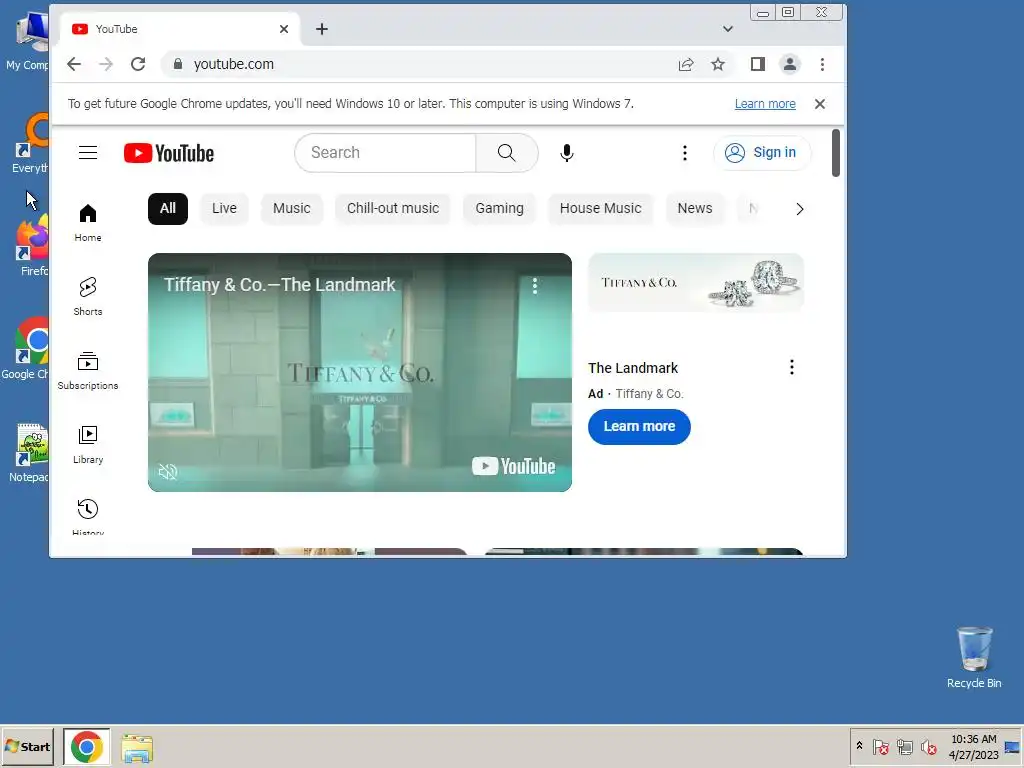Click the network tray icon
The image size is (1024, 768).
[904, 746]
